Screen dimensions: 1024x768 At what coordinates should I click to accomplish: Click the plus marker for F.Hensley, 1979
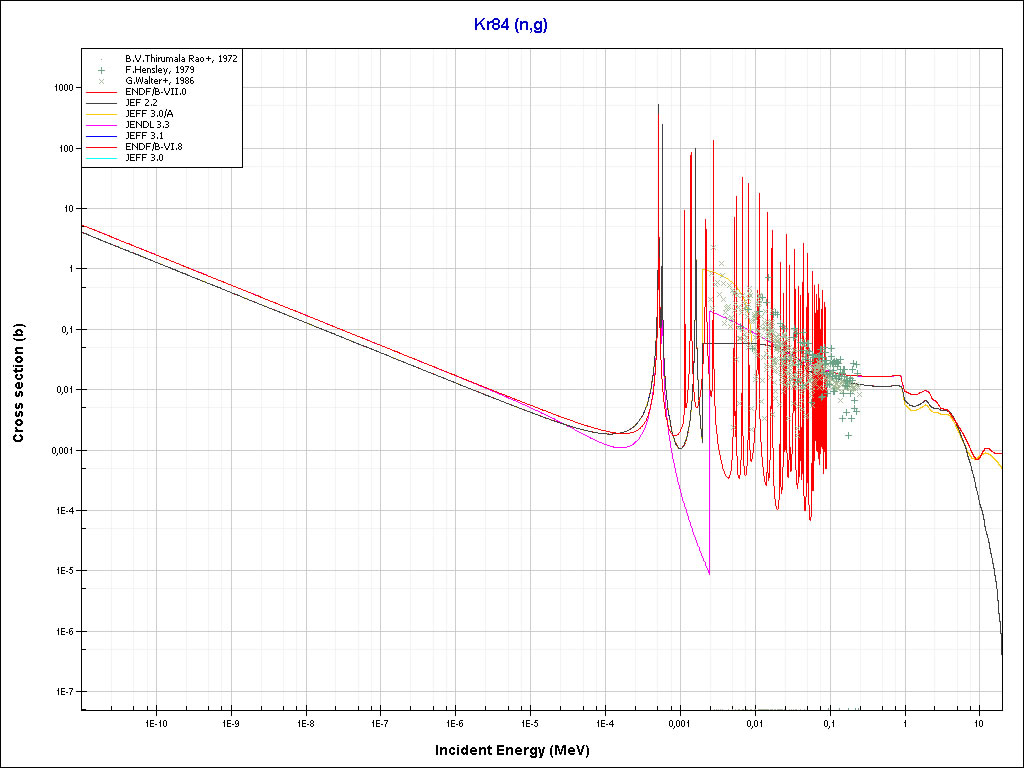102,70
